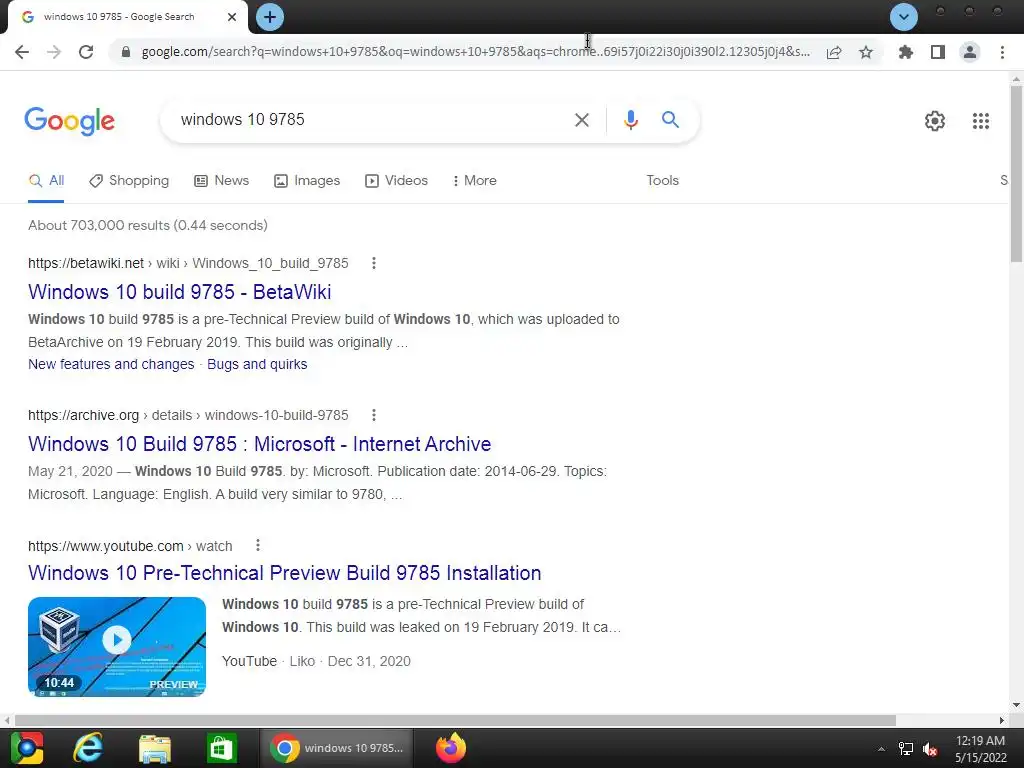The image size is (1024, 768).
Task: Go to Google homepage via logo
Action: point(70,121)
